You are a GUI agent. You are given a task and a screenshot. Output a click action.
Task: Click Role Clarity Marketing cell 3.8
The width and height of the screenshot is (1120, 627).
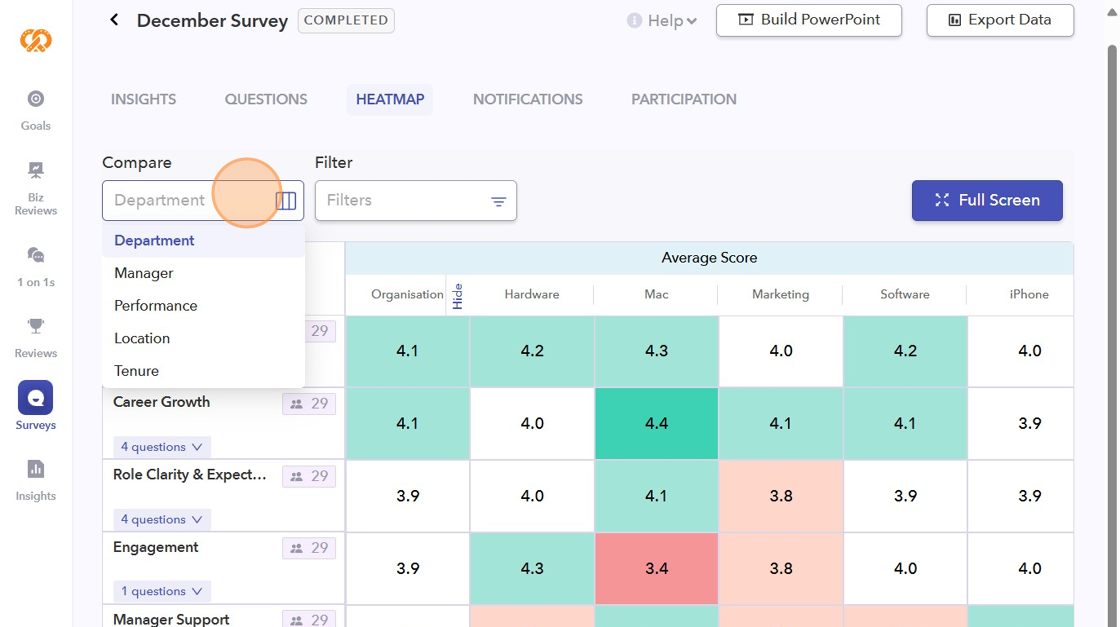[781, 496]
